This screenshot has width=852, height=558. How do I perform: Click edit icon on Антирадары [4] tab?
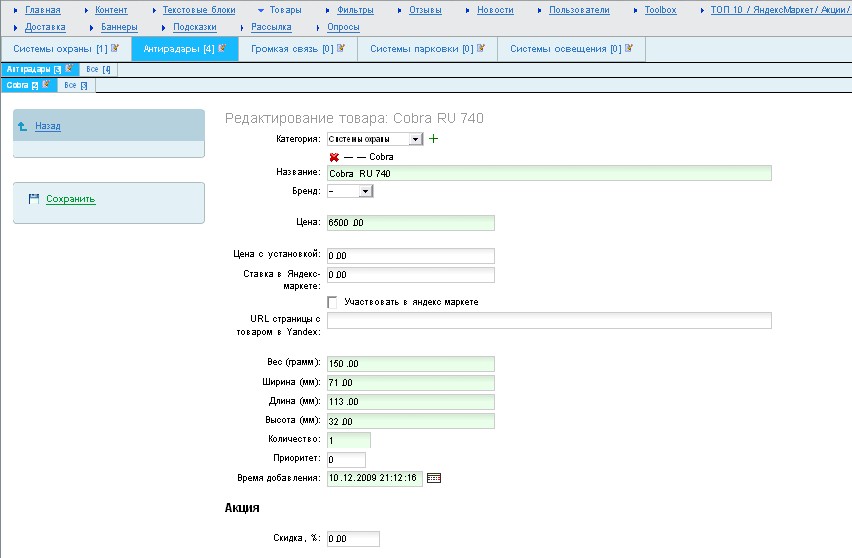click(x=222, y=48)
